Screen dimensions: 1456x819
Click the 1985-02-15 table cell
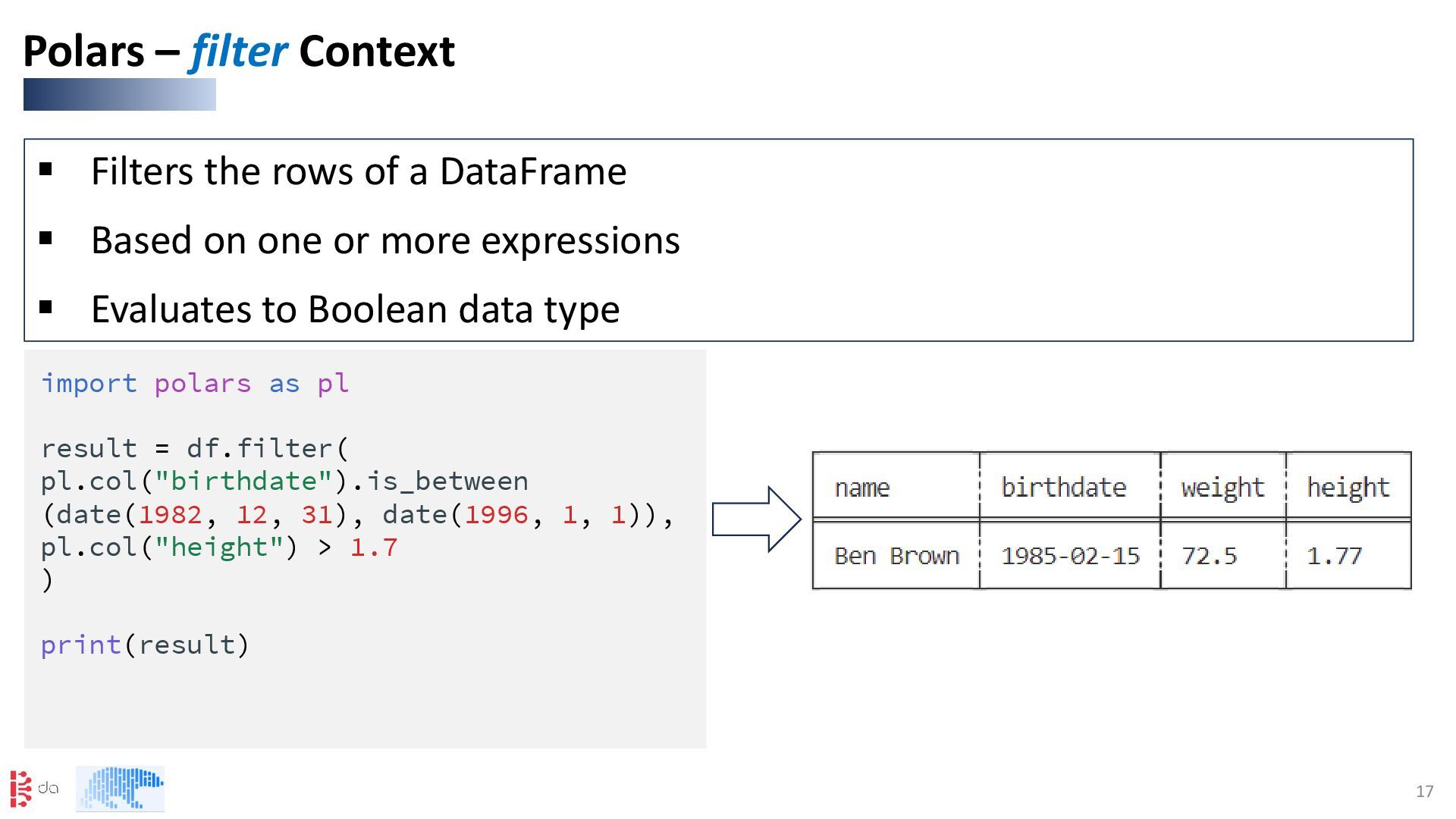click(1070, 556)
